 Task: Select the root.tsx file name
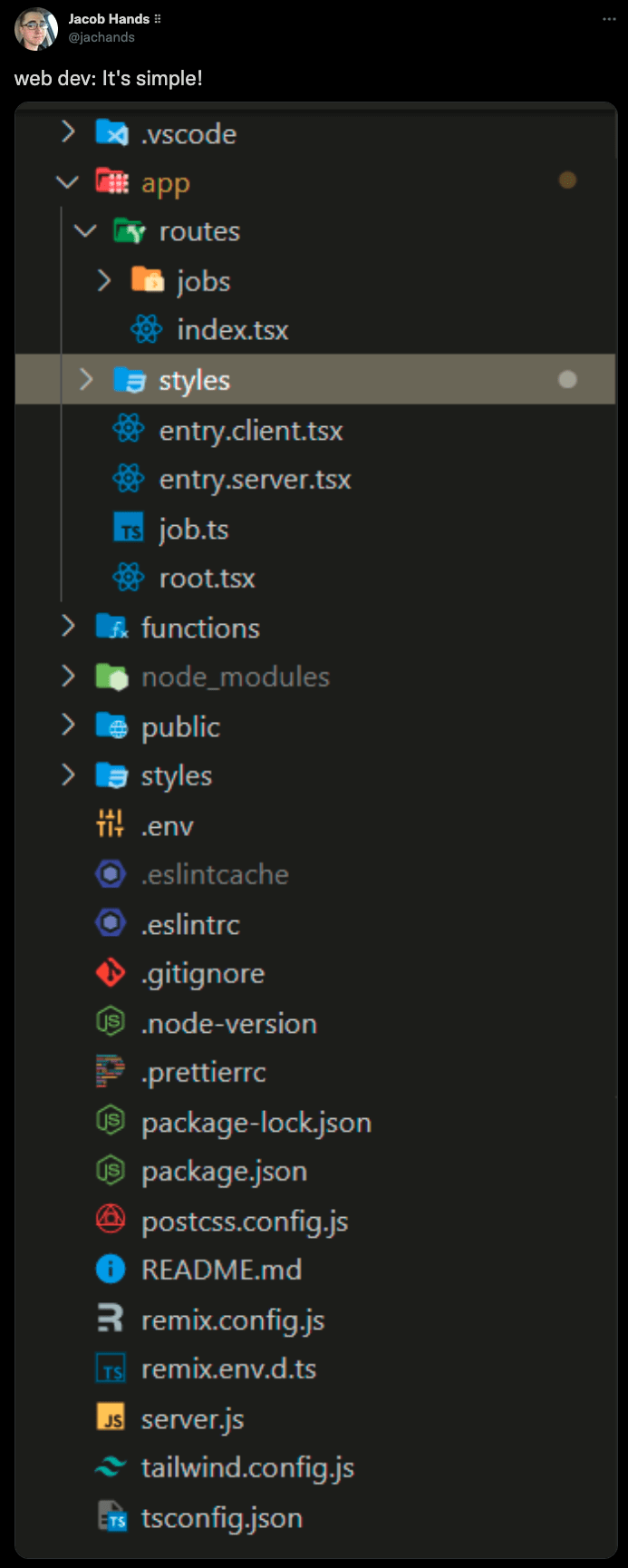[207, 578]
